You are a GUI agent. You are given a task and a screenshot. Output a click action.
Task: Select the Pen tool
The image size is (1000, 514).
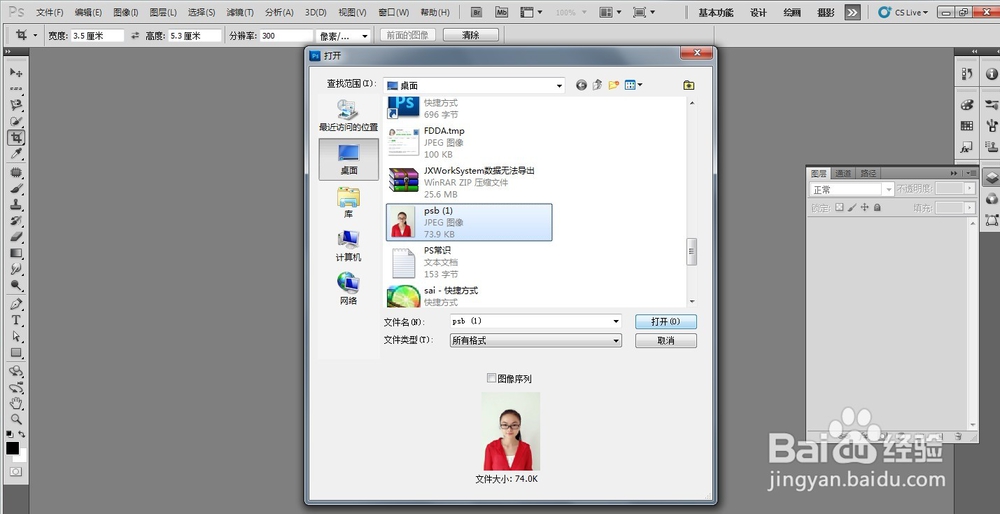pyautogui.click(x=16, y=304)
